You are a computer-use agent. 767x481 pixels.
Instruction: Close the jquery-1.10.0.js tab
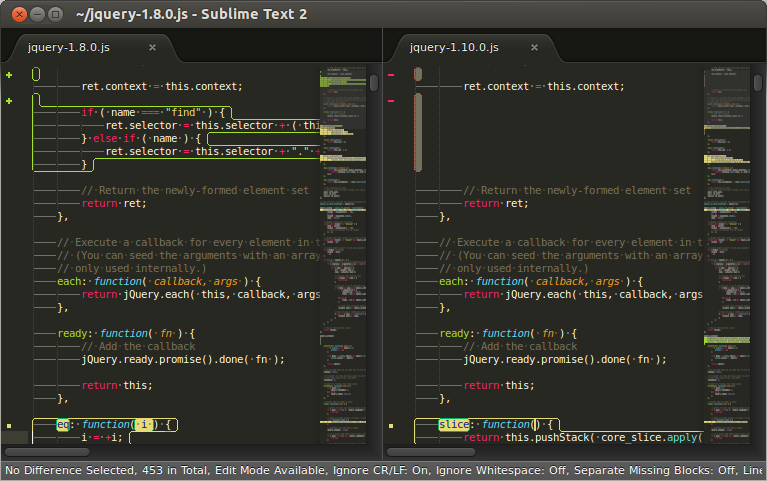coord(534,47)
